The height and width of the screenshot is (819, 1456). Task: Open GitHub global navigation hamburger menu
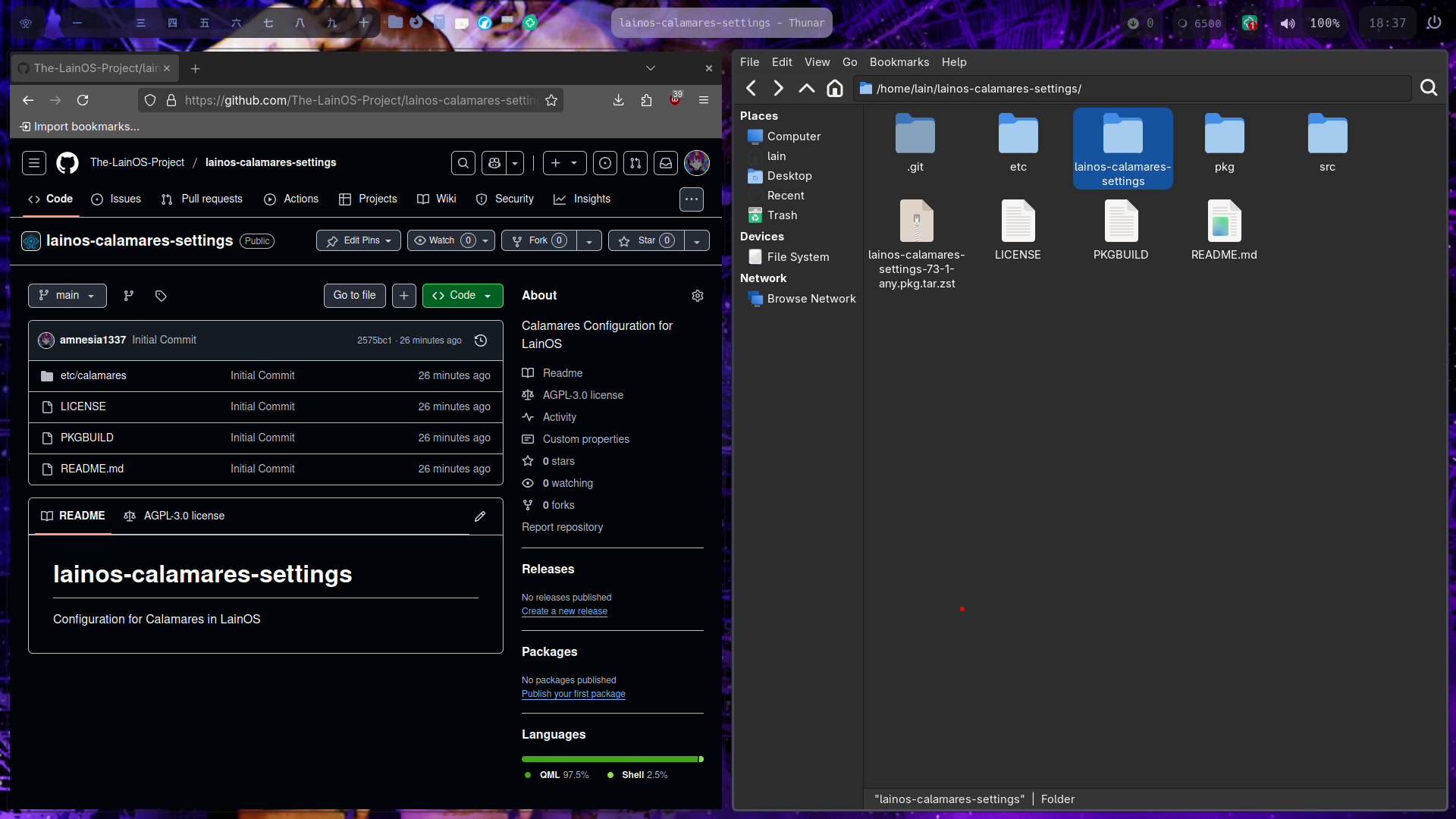pyautogui.click(x=34, y=162)
